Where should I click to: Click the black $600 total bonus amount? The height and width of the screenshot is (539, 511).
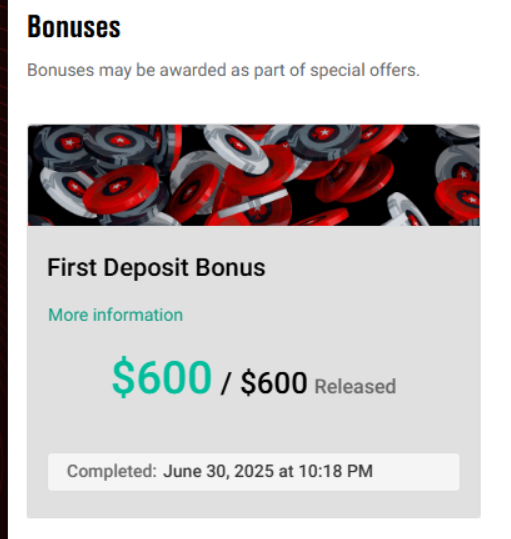tap(274, 383)
